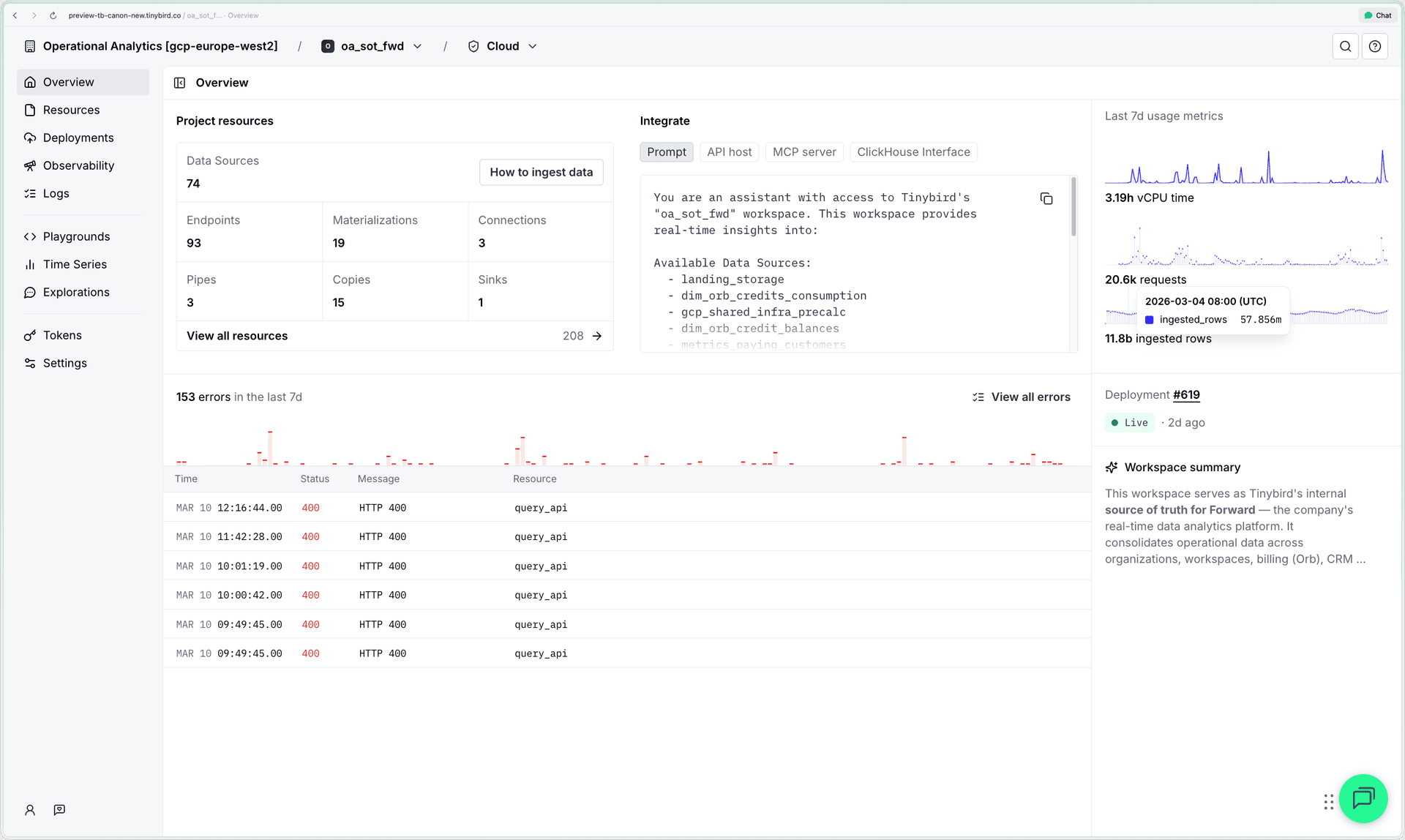Open the Time Series view
Image resolution: width=1405 pixels, height=840 pixels.
click(74, 264)
